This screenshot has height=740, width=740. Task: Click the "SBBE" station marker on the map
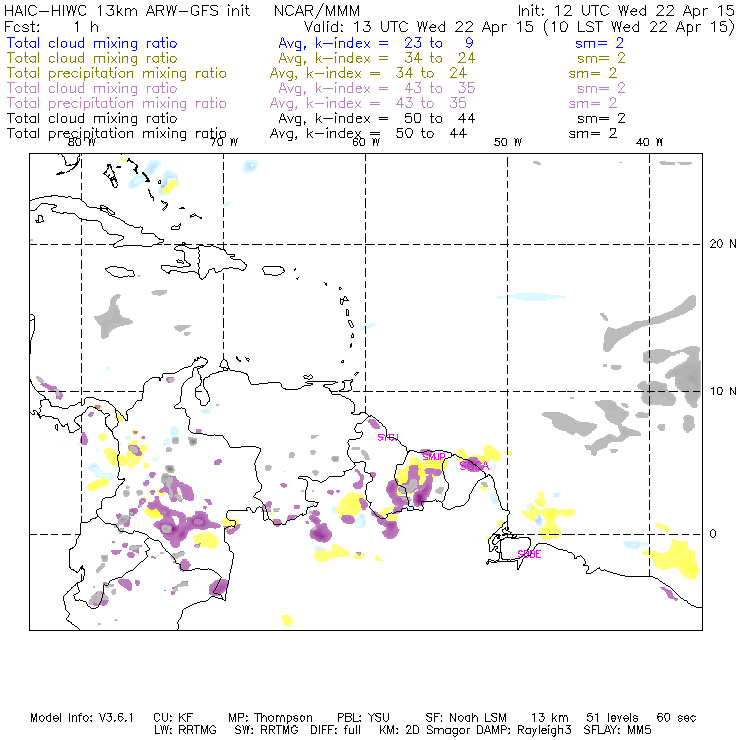coord(529,554)
